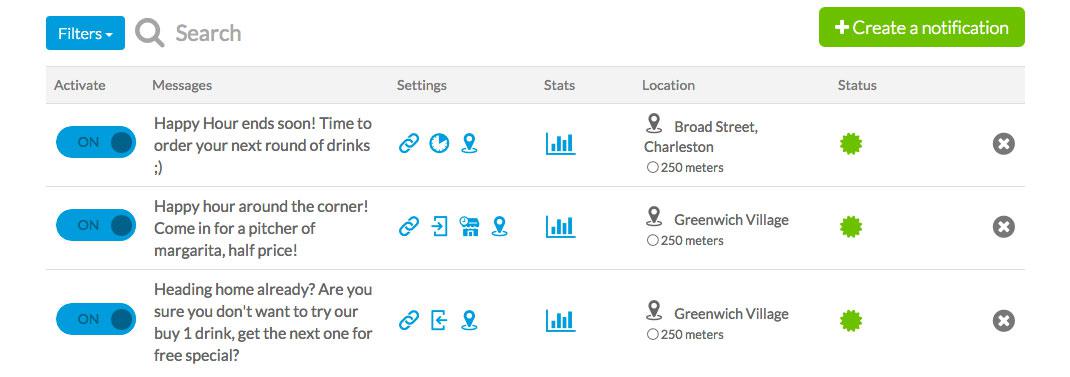This screenshot has height=377, width=1070.
Task: Click the Create a notification button
Action: tap(921, 27)
